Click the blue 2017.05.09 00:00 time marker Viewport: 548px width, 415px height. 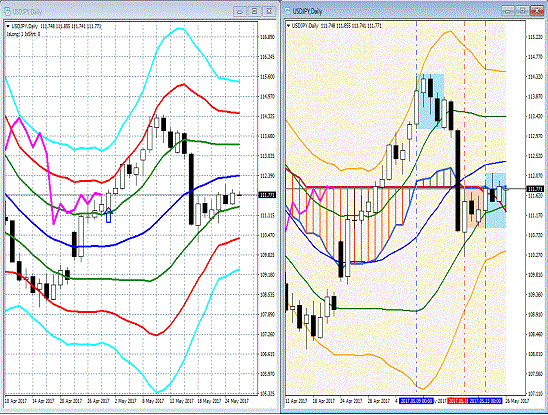[x=416, y=401]
